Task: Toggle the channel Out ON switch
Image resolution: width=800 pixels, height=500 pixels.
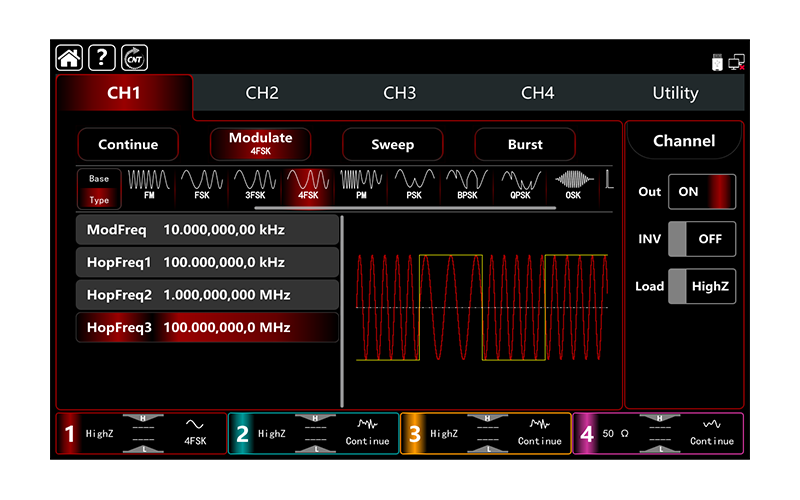Action: point(701,192)
